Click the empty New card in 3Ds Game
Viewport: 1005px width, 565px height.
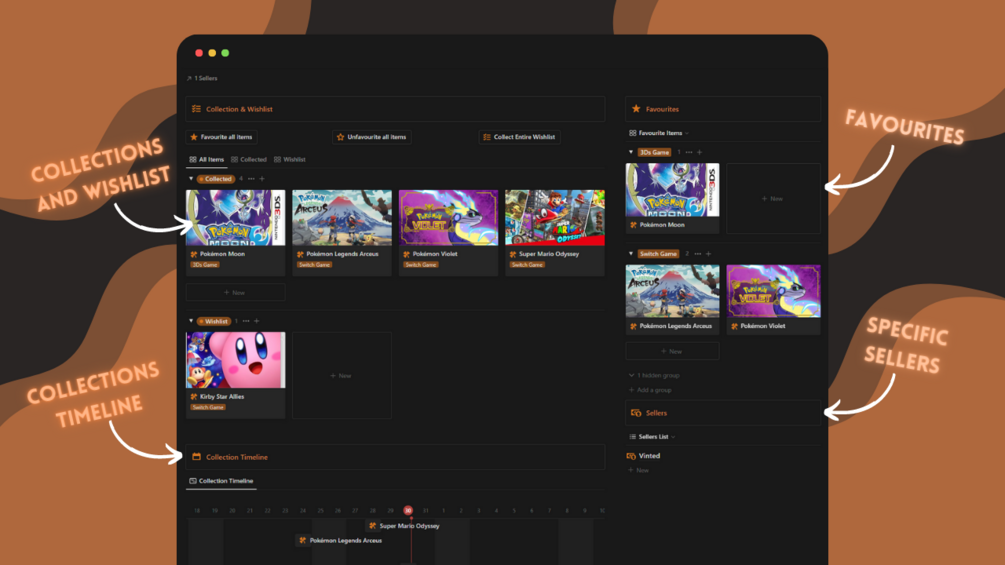click(x=774, y=199)
